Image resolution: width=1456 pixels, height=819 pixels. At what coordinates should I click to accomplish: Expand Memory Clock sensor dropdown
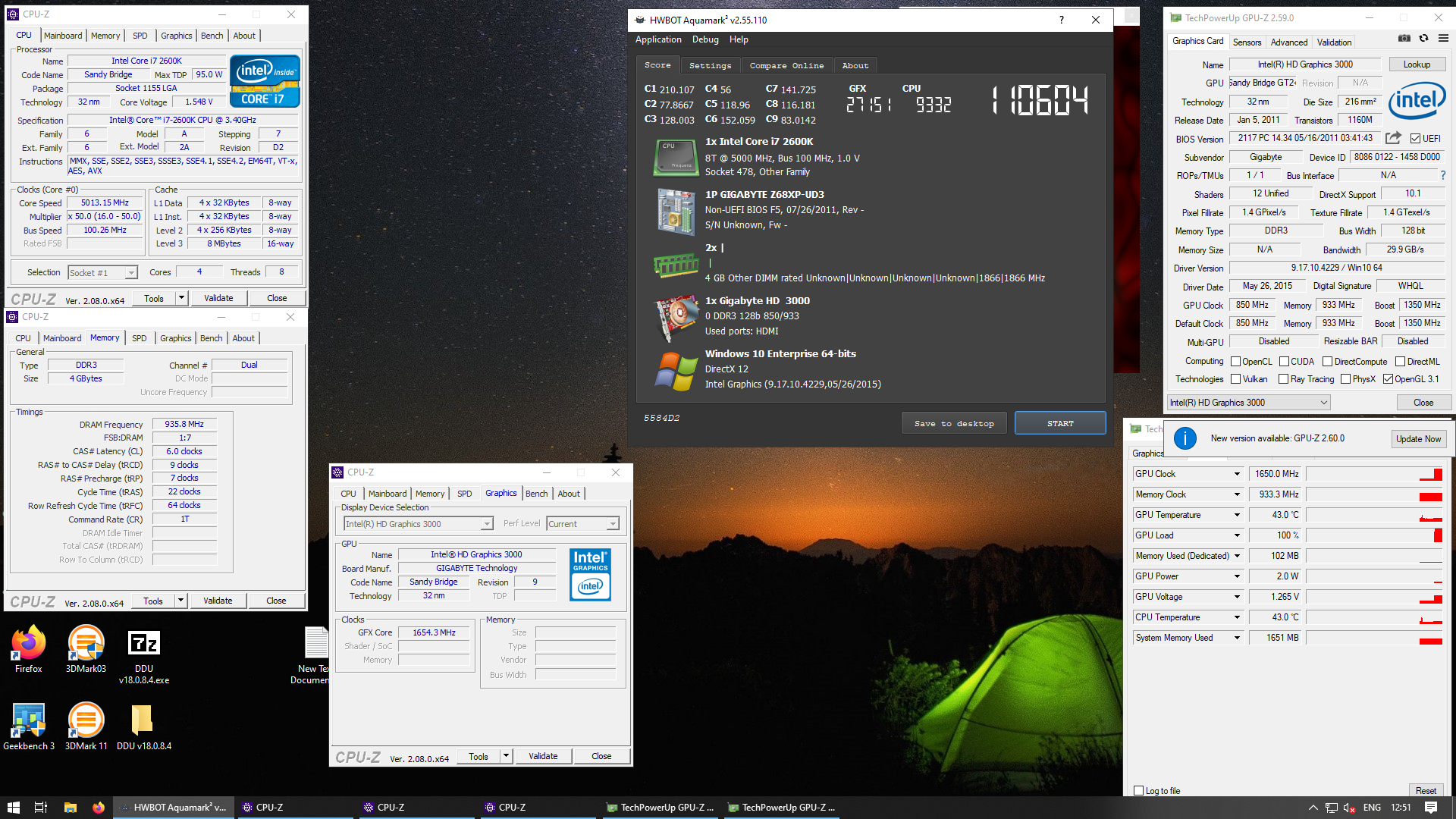point(1237,494)
